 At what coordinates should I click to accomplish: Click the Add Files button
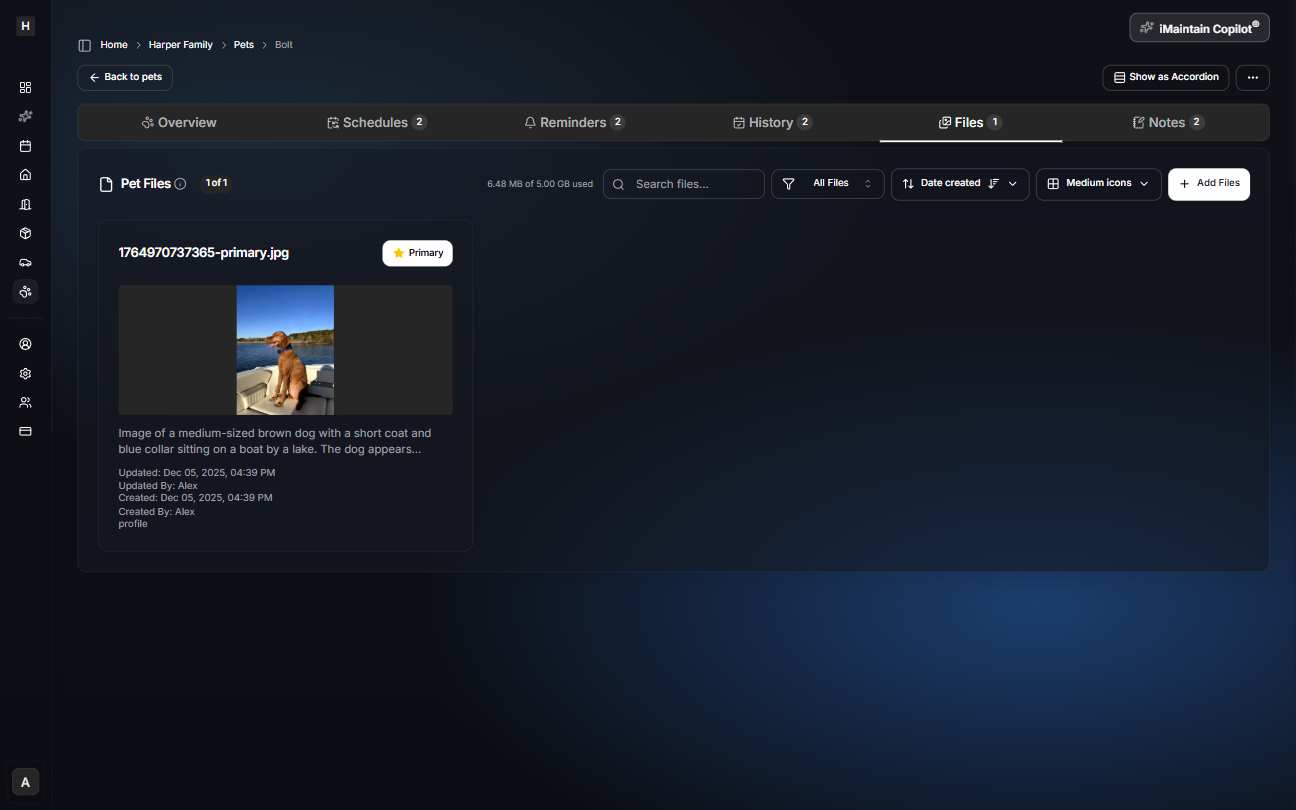(1209, 184)
